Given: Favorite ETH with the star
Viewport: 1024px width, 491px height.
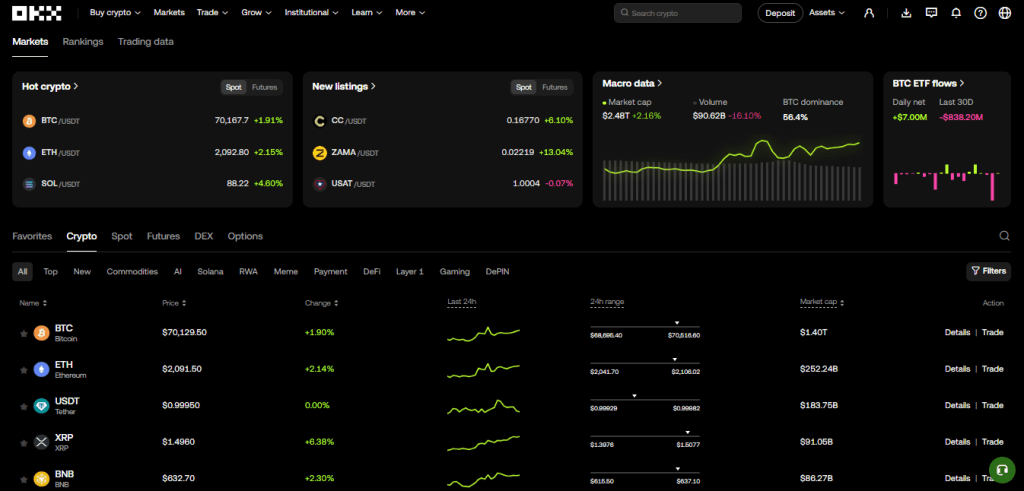Looking at the screenshot, I should [x=24, y=370].
